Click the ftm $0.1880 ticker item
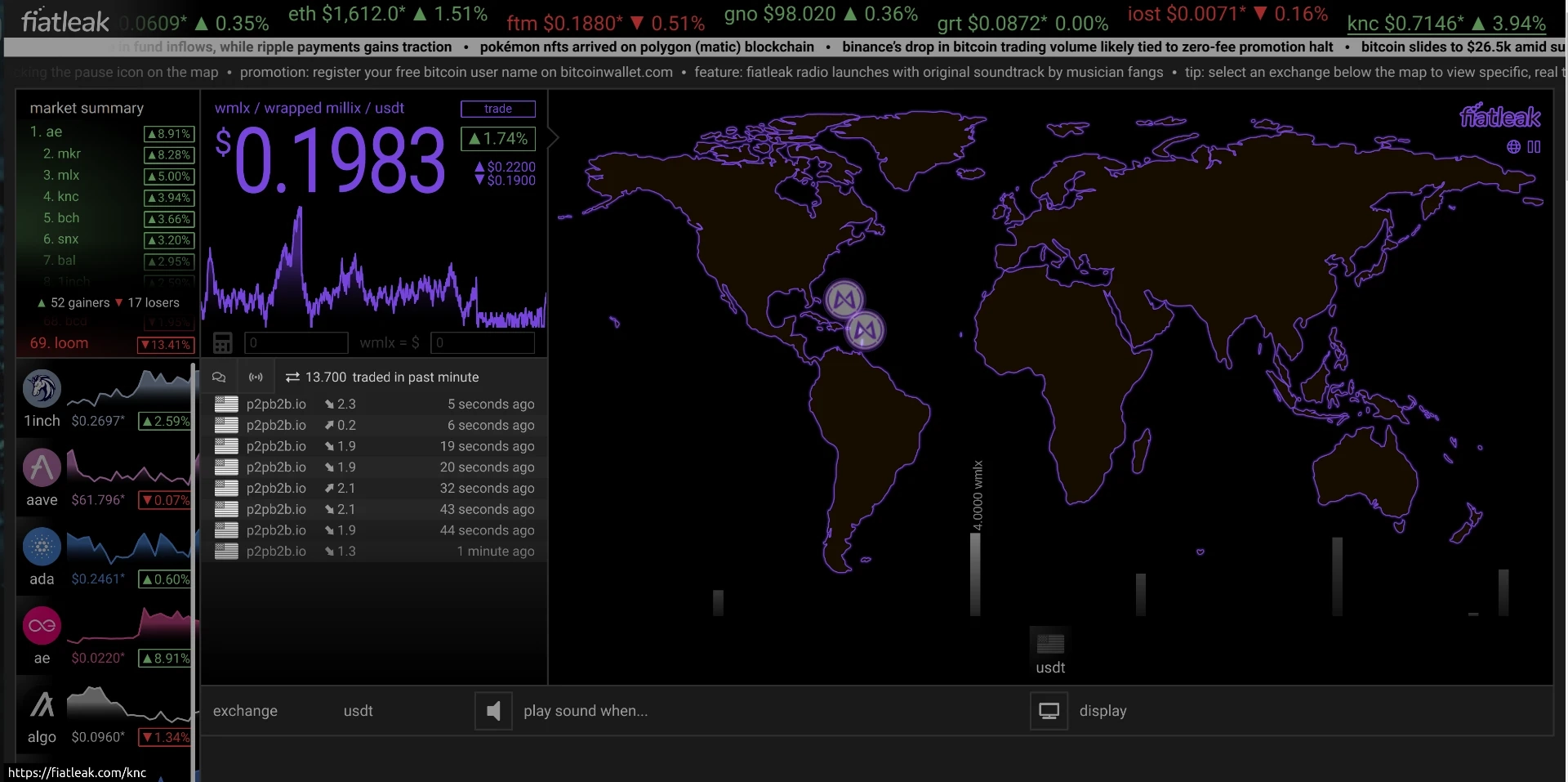 coord(605,23)
